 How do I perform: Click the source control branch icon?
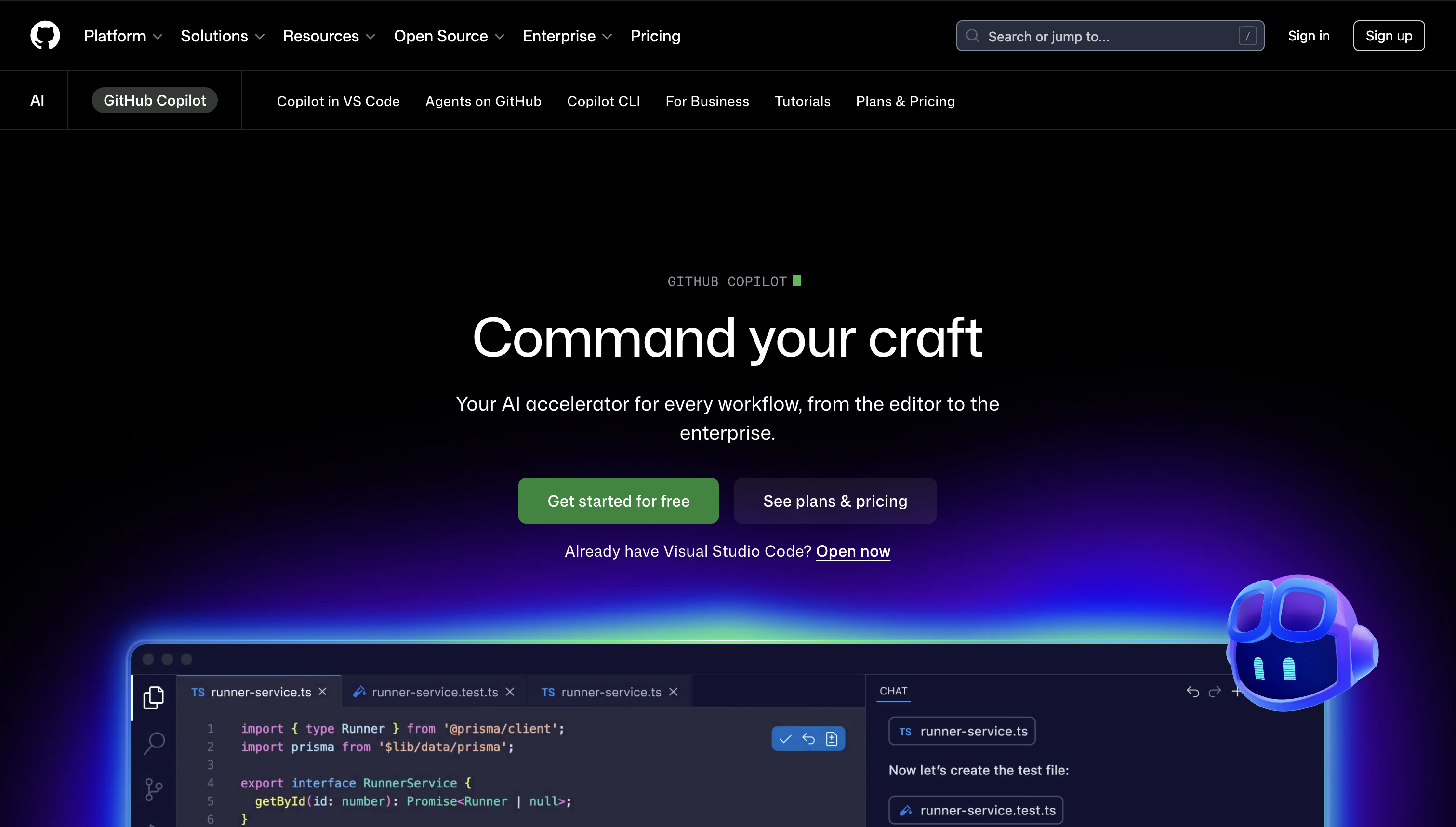(x=153, y=789)
